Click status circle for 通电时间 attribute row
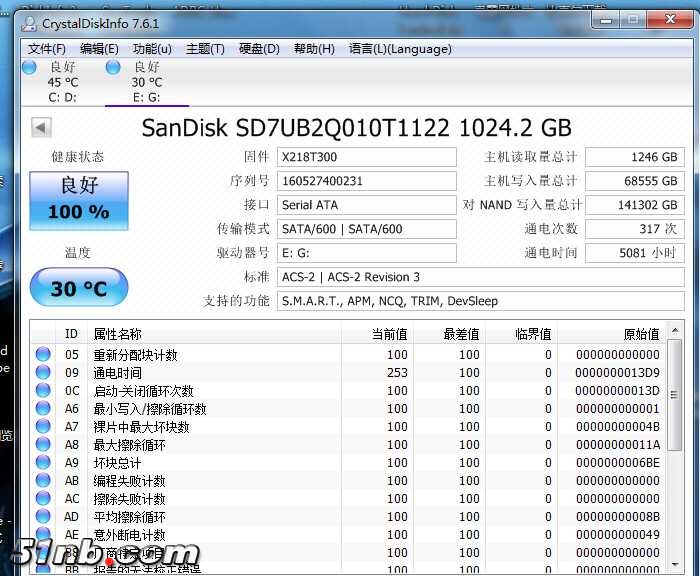 [x=43, y=373]
